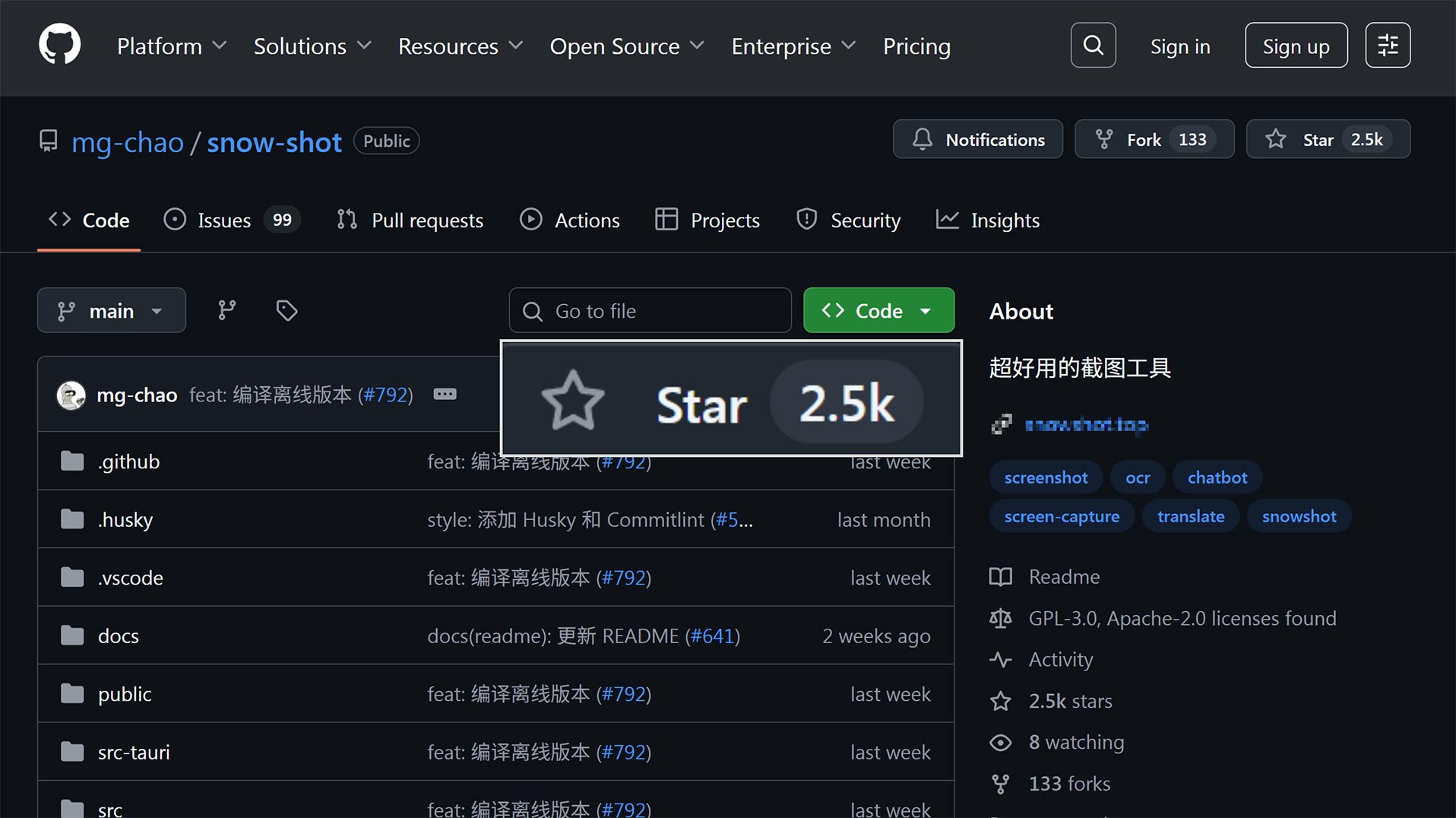Click the GitHub logo

click(x=59, y=44)
